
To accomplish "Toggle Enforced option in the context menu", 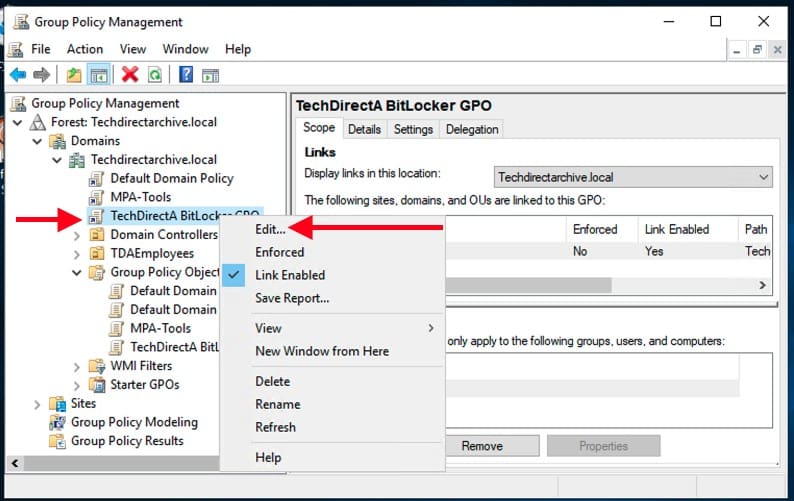I will 279,252.
